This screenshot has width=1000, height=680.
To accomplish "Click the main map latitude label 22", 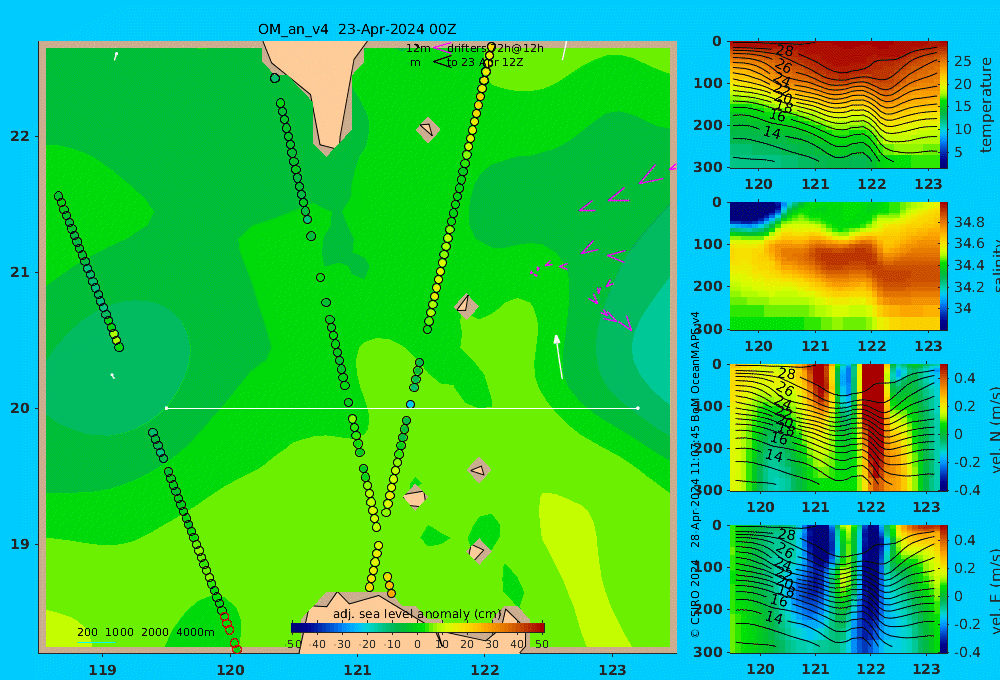I will 20,136.
